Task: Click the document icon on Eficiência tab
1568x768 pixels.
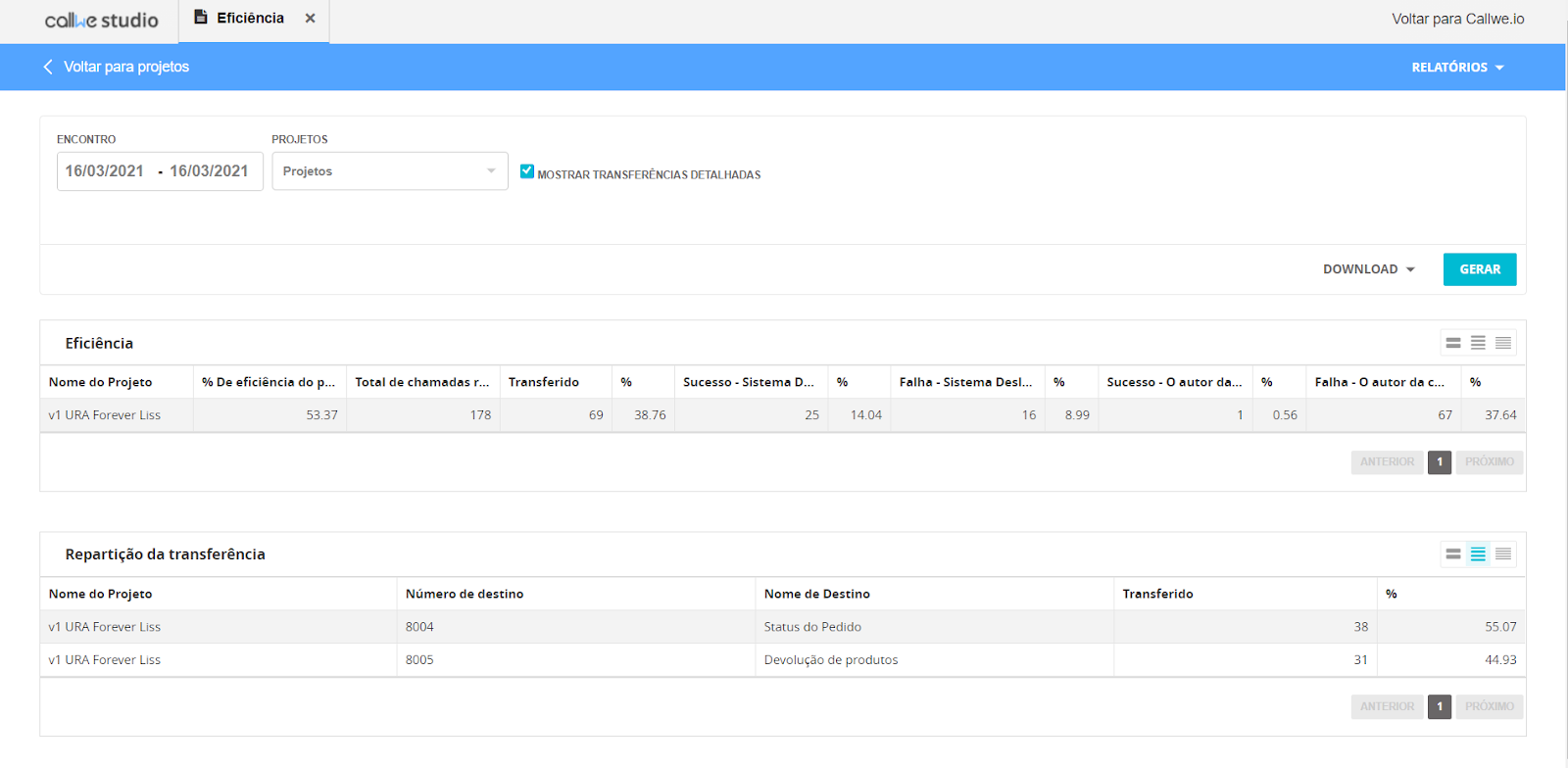Action: point(201,18)
